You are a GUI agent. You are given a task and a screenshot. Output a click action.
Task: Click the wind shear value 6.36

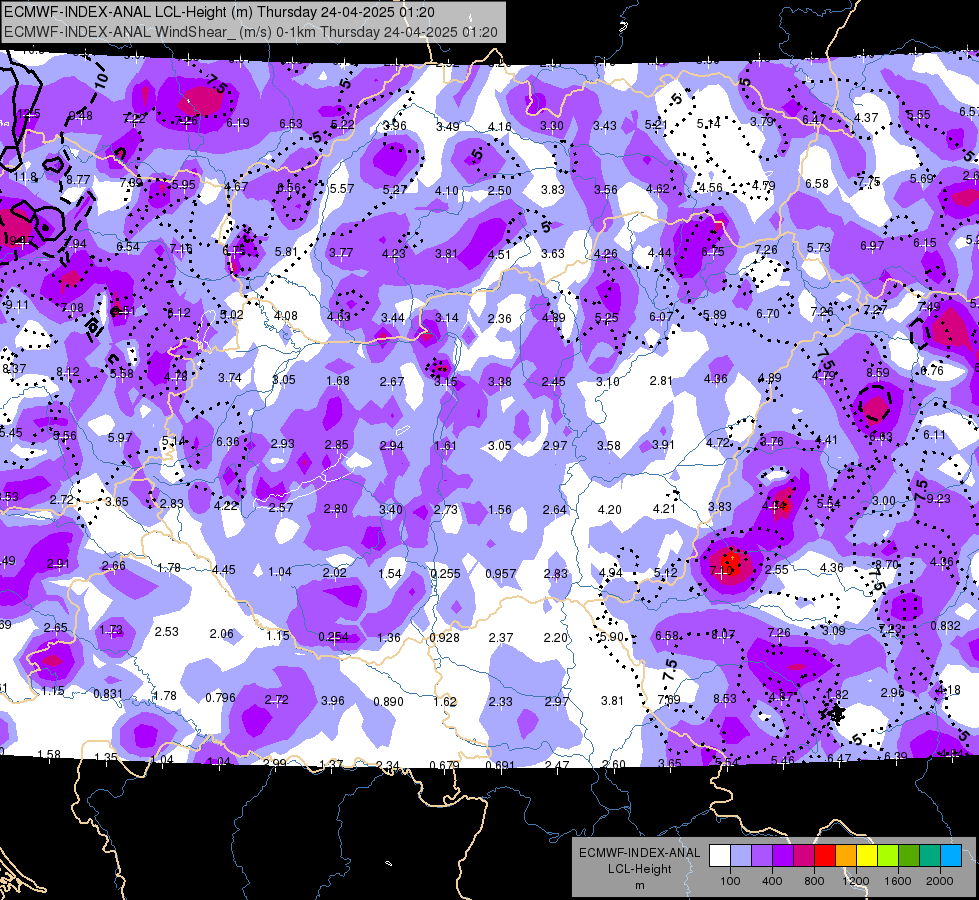[228, 442]
